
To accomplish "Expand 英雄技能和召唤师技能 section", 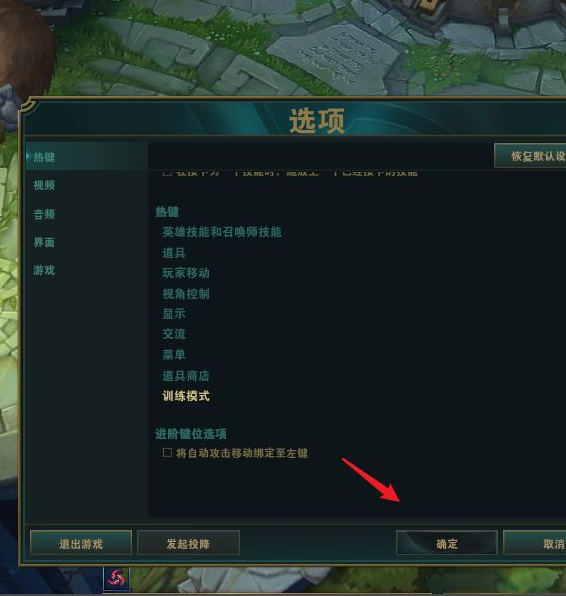I will pos(222,232).
